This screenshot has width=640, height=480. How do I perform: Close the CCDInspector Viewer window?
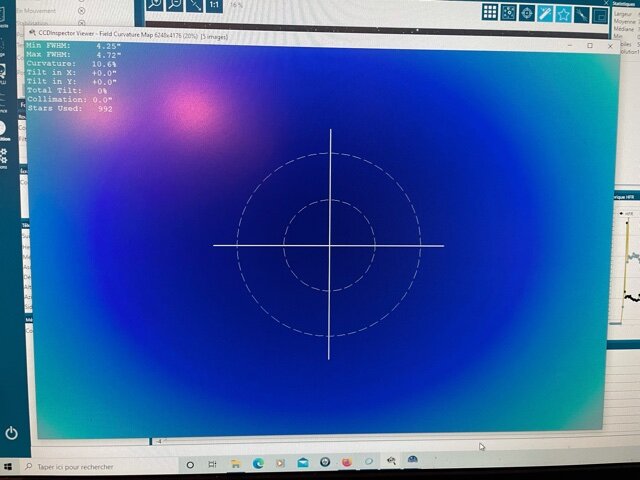point(610,47)
